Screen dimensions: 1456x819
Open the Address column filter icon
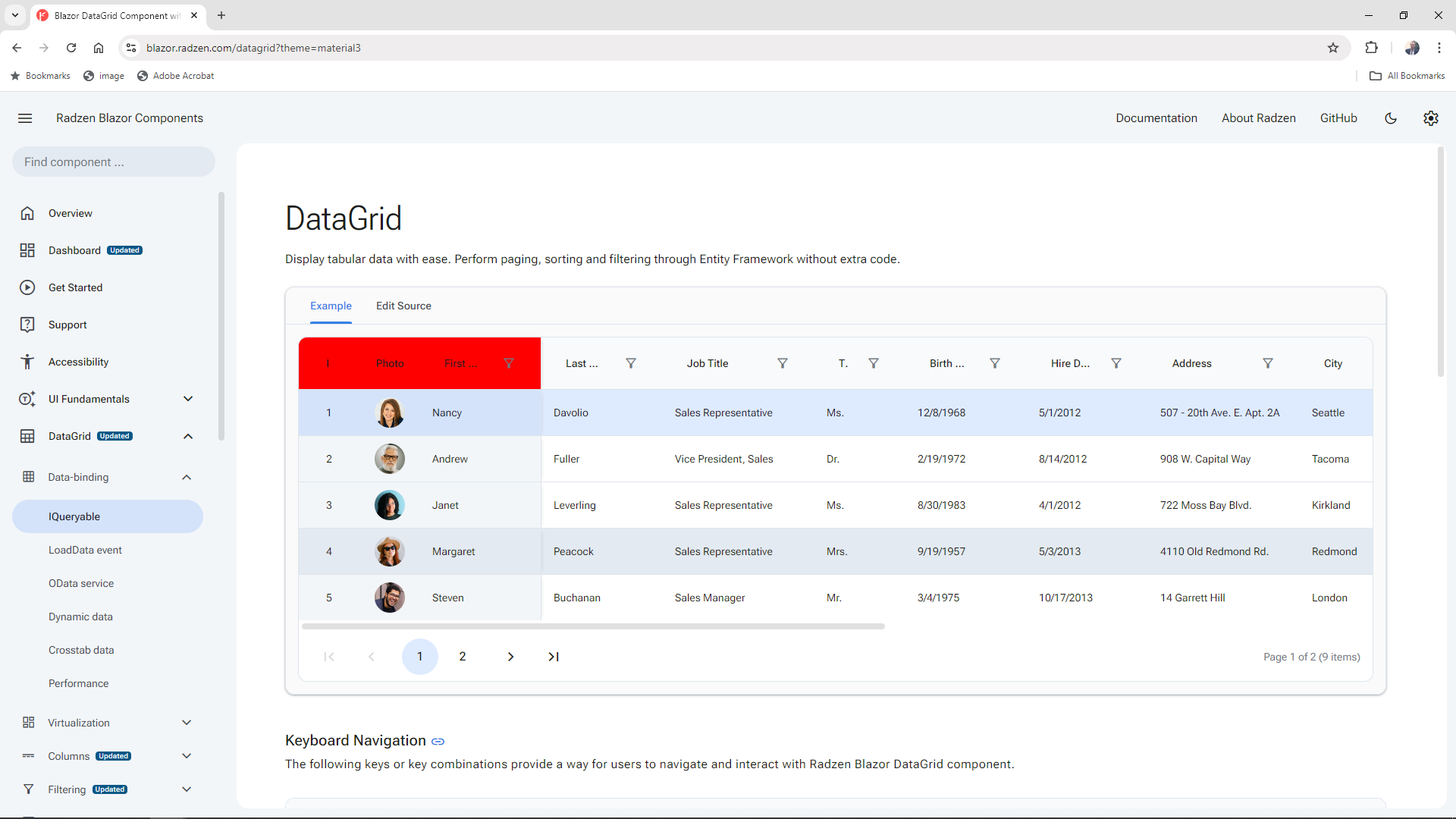1267,363
